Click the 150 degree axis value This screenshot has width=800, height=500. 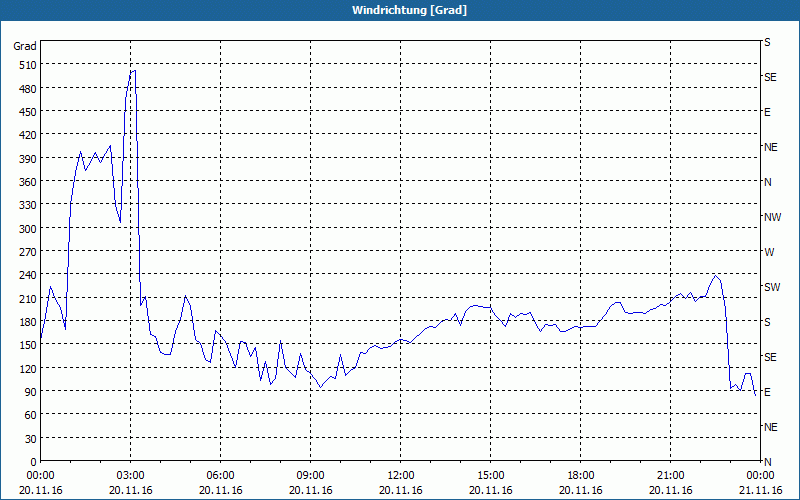tap(28, 345)
